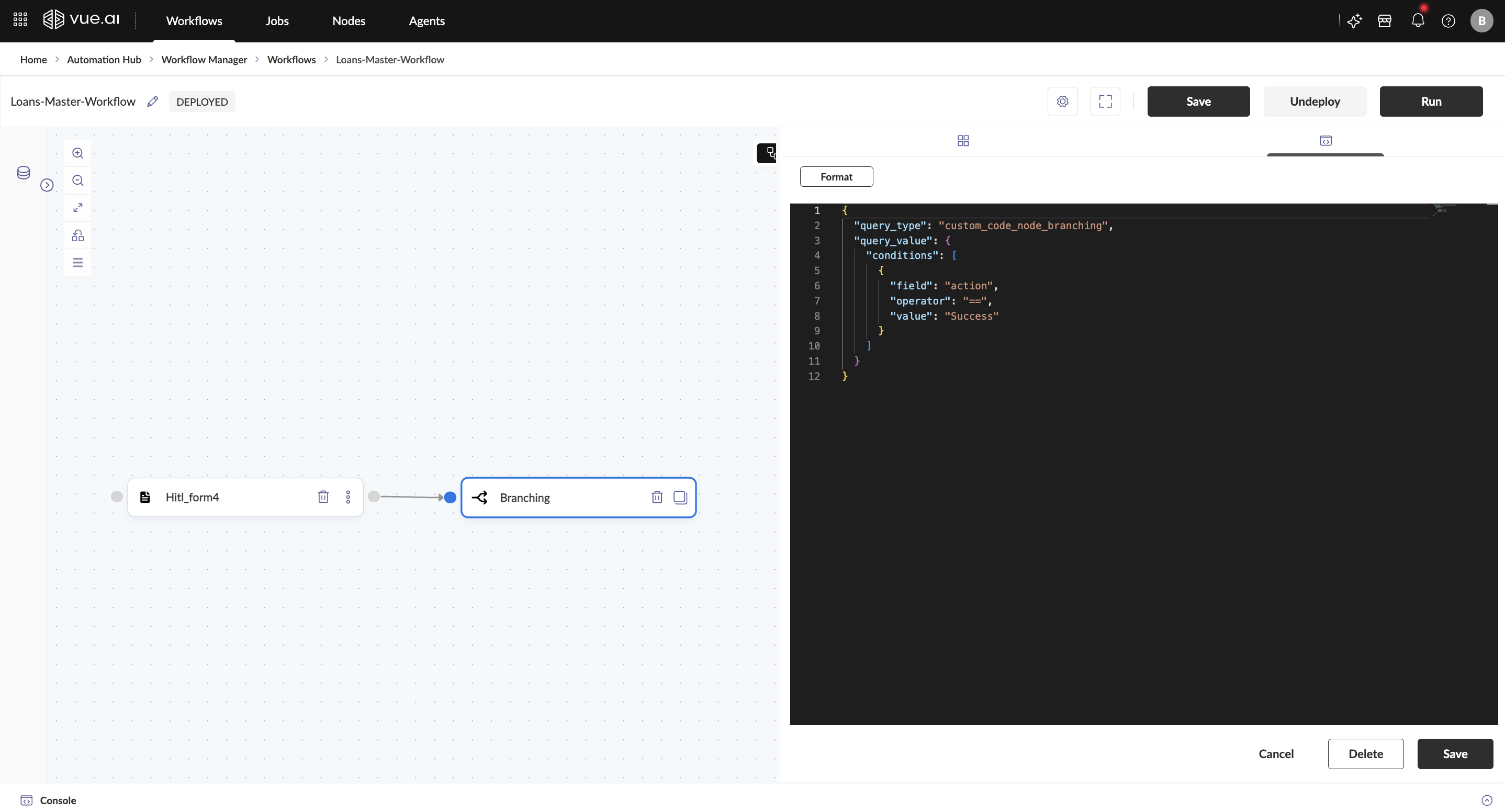The image size is (1505, 812).
Task: Delete the Hitl_form4 node via trash icon
Action: [323, 497]
